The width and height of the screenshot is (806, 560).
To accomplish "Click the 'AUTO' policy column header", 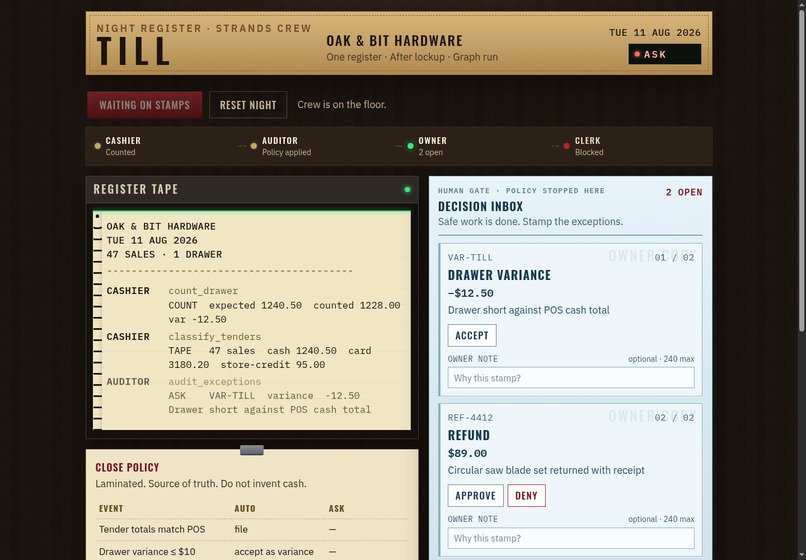I will pyautogui.click(x=245, y=509).
